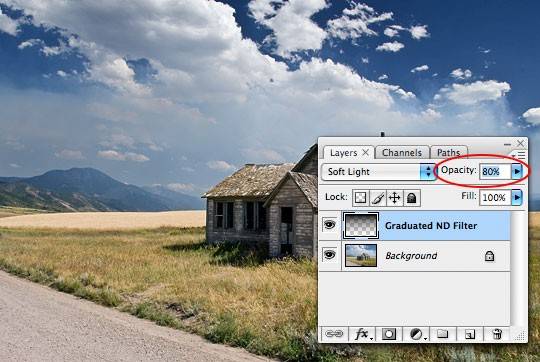Create a new layer group folder
This screenshot has height=362, width=540.
(x=443, y=334)
